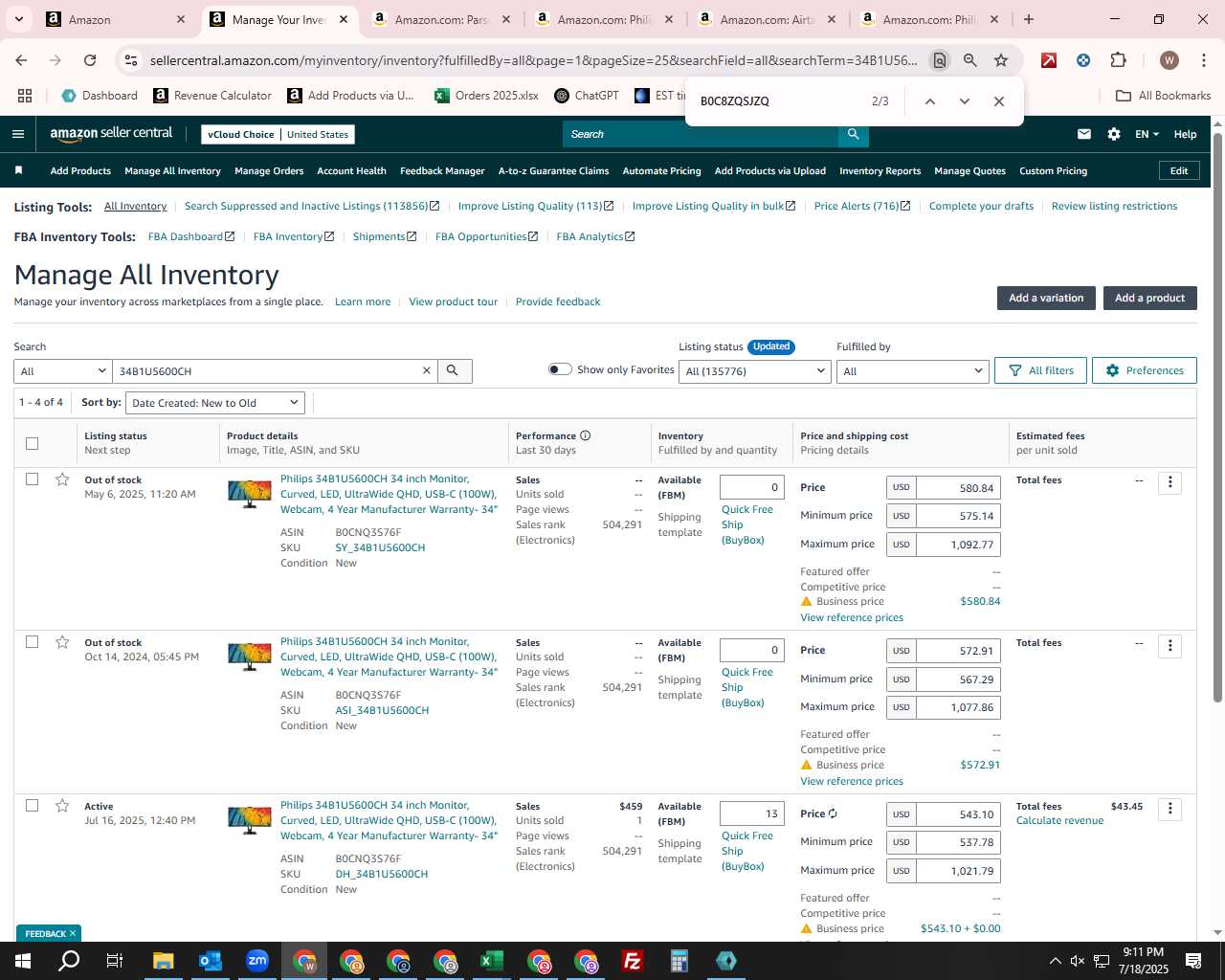Open FileZilla from the taskbar

pyautogui.click(x=633, y=961)
